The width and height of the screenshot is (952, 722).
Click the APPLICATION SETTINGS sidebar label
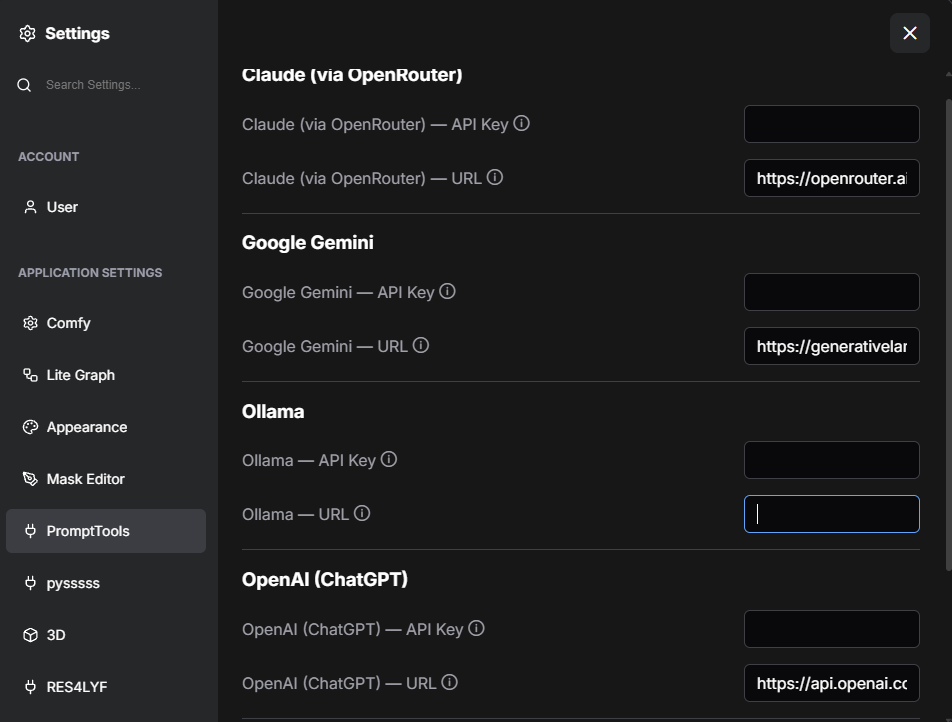click(90, 273)
